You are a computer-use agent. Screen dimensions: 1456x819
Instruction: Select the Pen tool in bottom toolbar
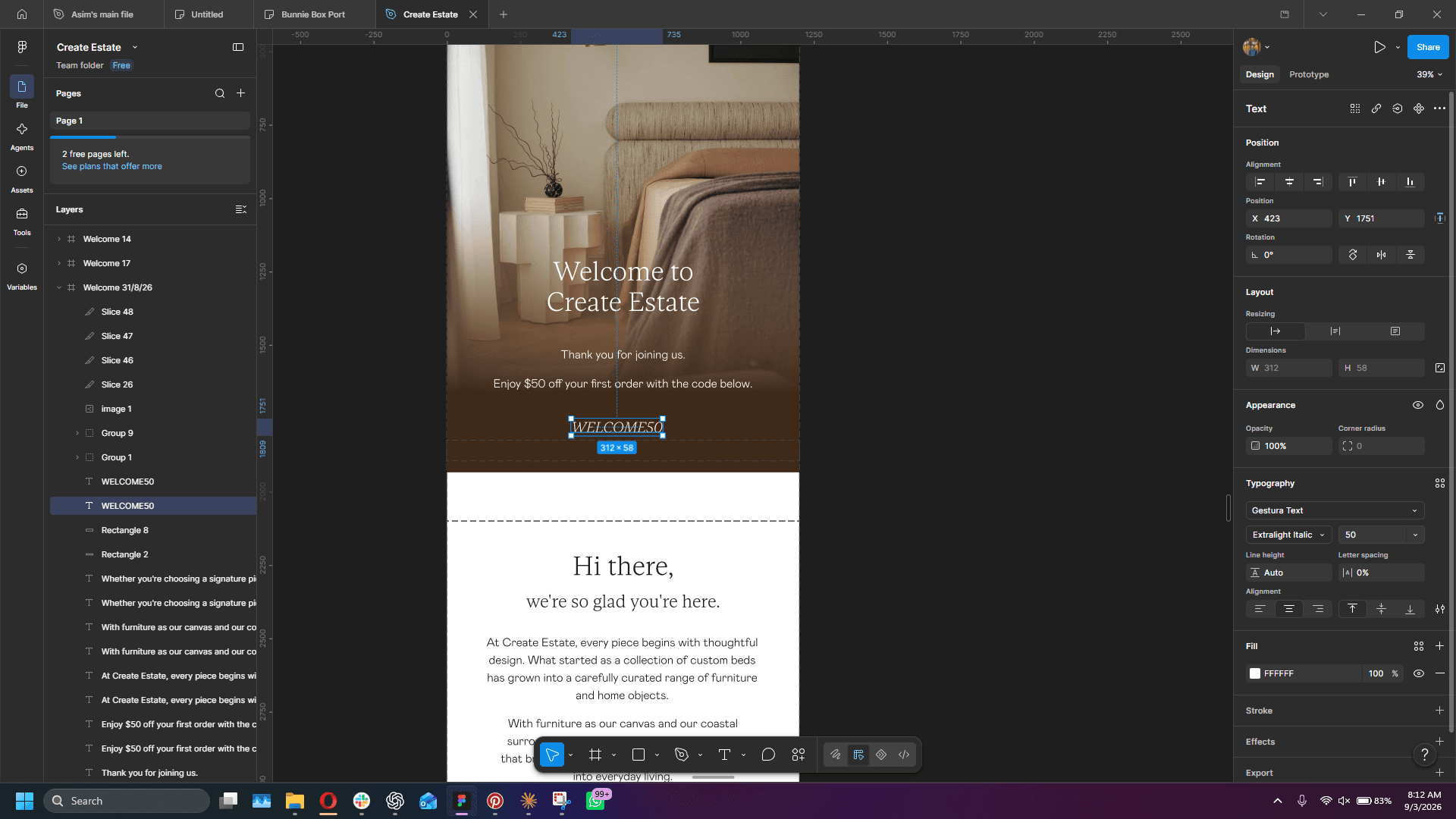point(682,755)
